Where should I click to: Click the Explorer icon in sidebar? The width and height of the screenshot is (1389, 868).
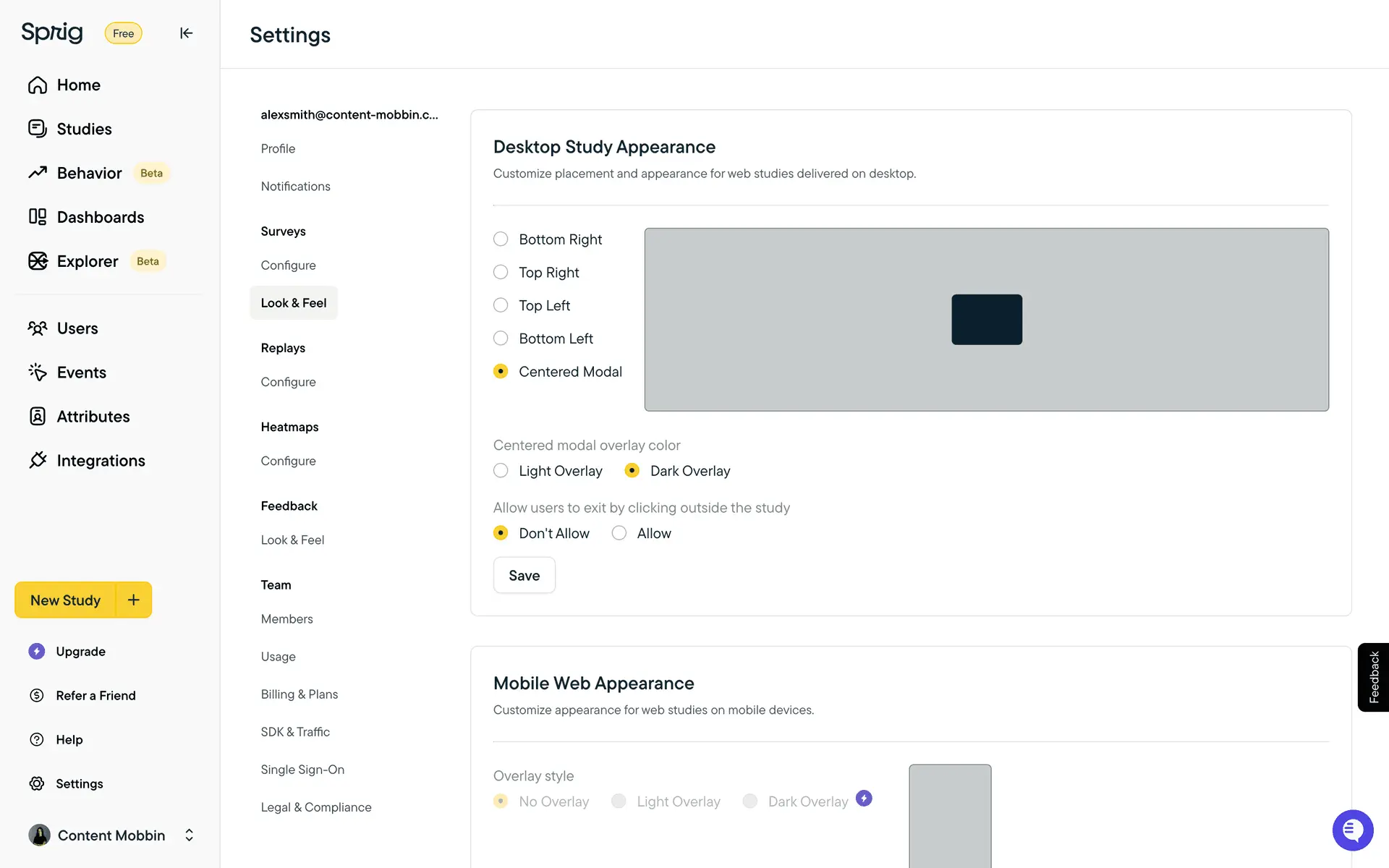tap(38, 261)
